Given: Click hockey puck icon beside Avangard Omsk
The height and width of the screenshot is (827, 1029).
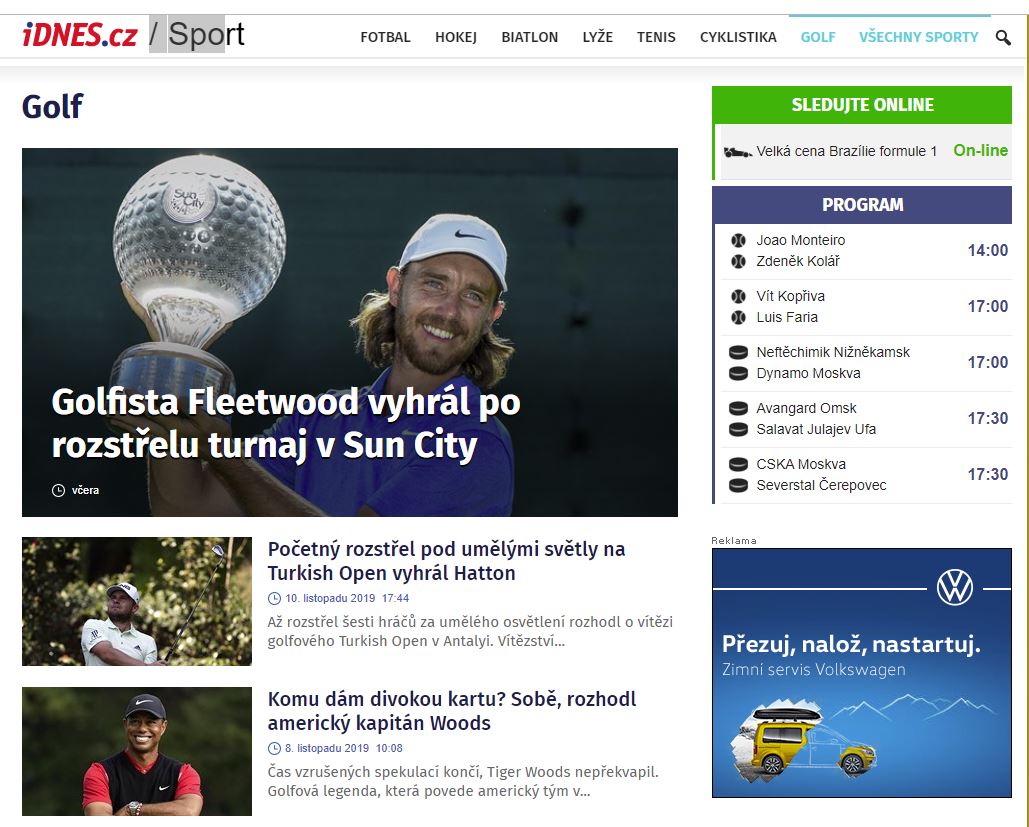Looking at the screenshot, I should tap(738, 408).
